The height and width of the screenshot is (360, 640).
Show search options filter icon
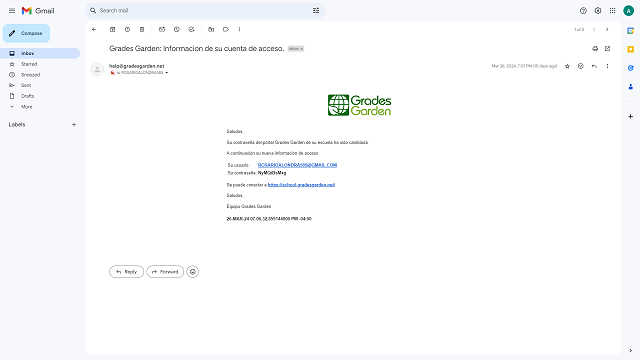tap(316, 11)
